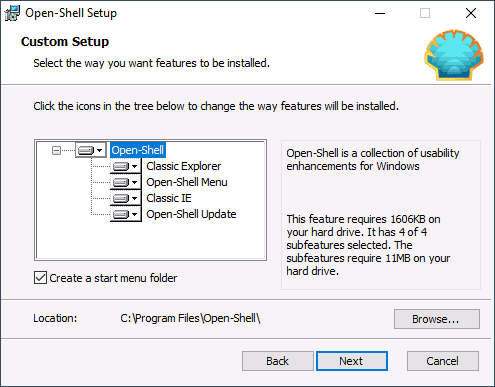The height and width of the screenshot is (387, 495).
Task: Open install options dropdown for Open-Shell root feature
Action: 90,150
